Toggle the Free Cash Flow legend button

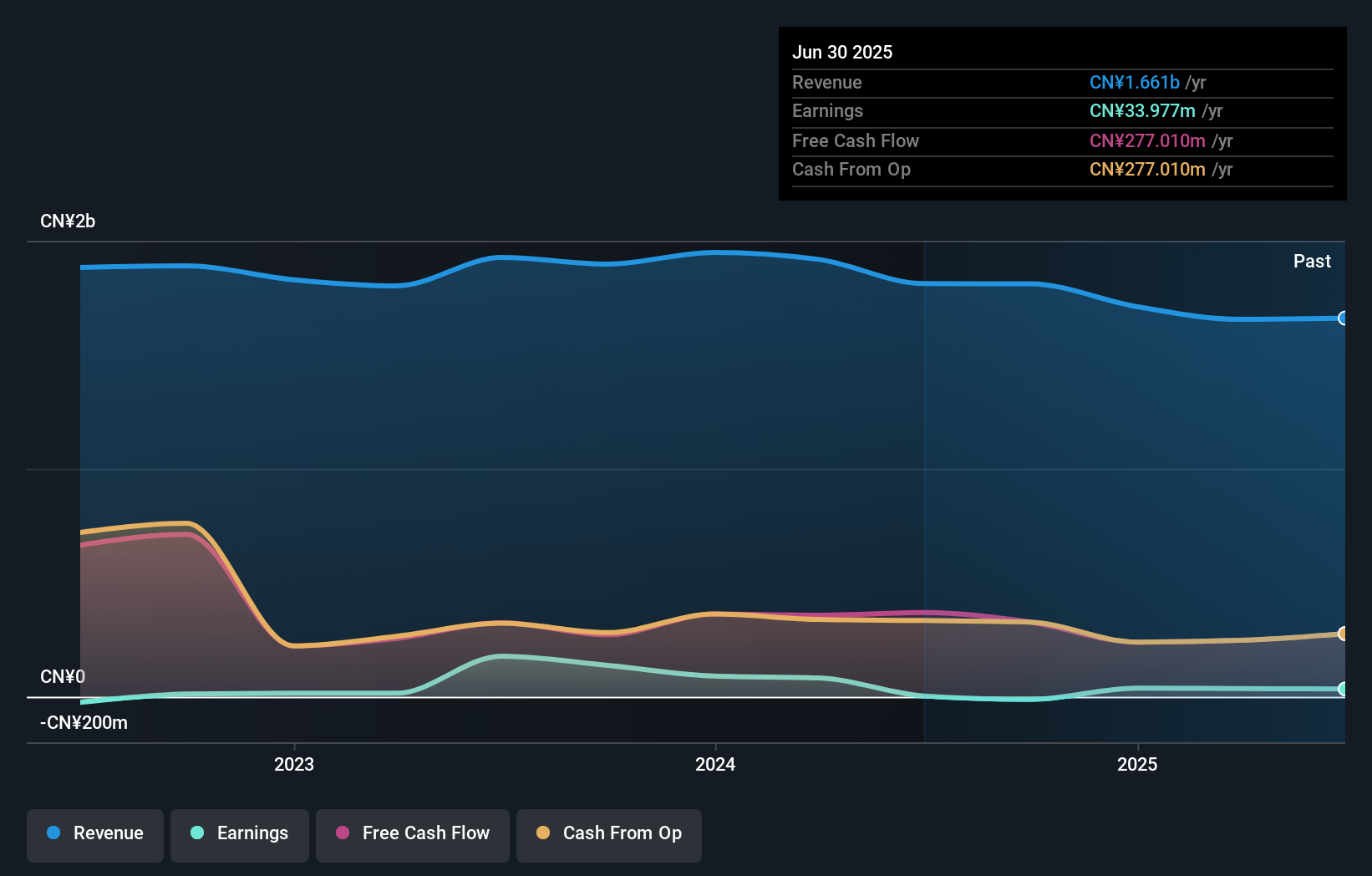coord(413,835)
